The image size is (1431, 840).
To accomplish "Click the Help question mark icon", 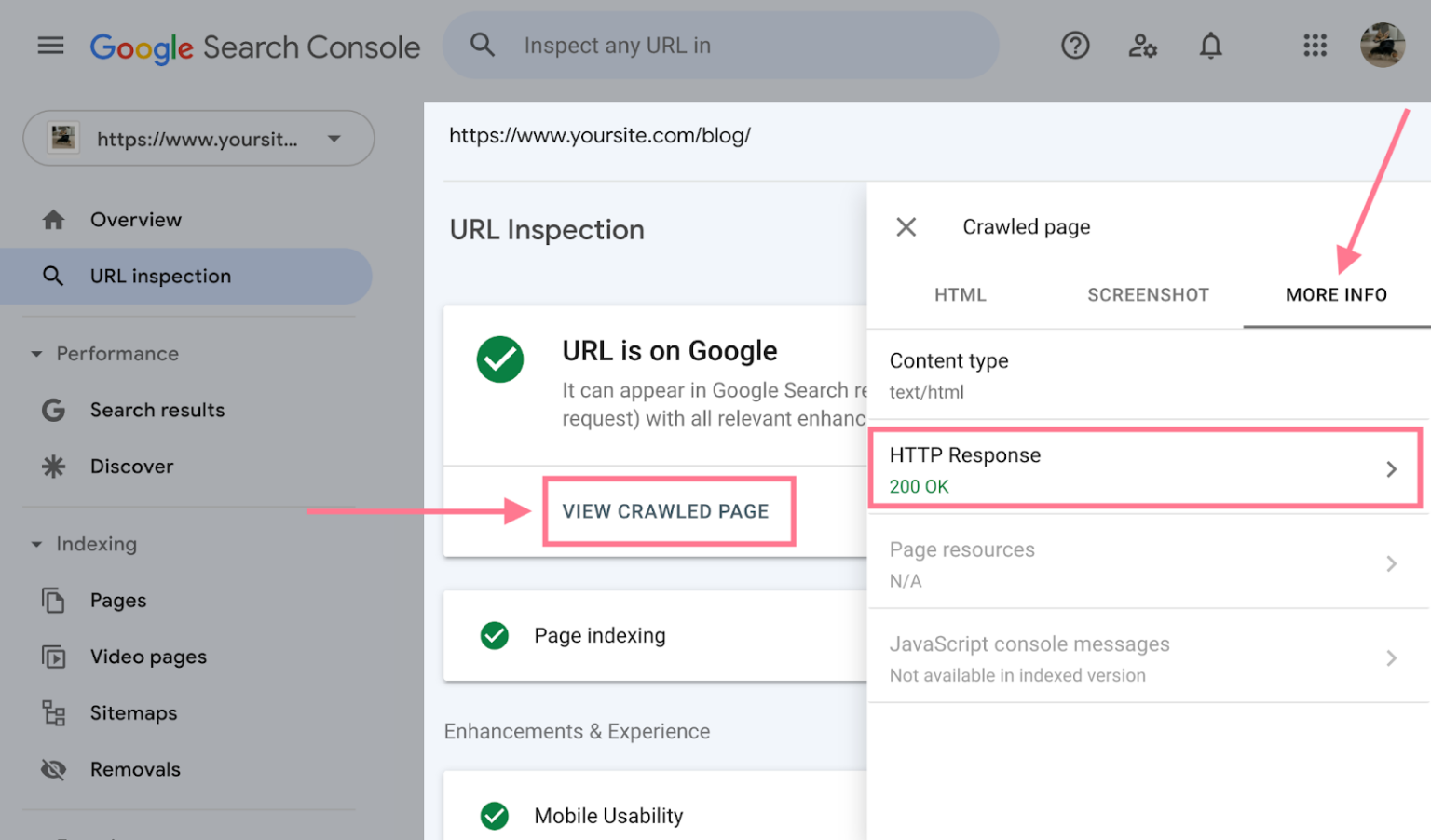I will click(x=1075, y=46).
